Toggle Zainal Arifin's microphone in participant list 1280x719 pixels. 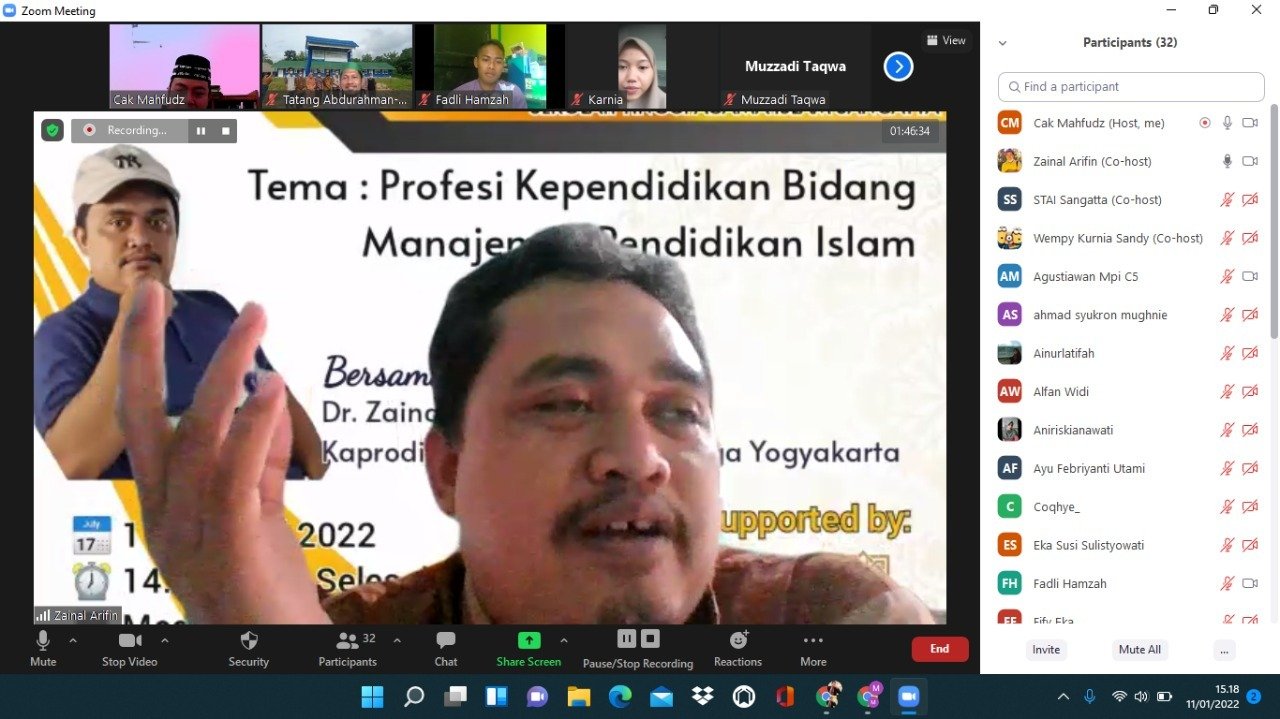click(x=1227, y=161)
